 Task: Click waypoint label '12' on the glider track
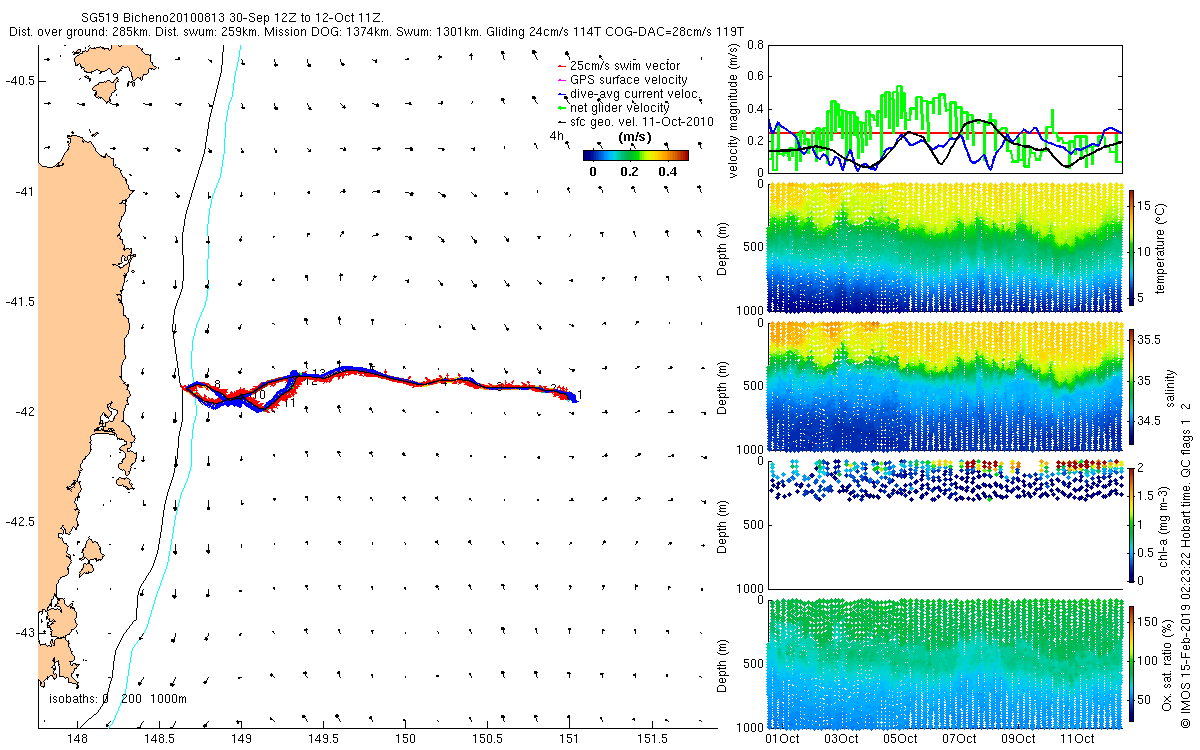311,381
